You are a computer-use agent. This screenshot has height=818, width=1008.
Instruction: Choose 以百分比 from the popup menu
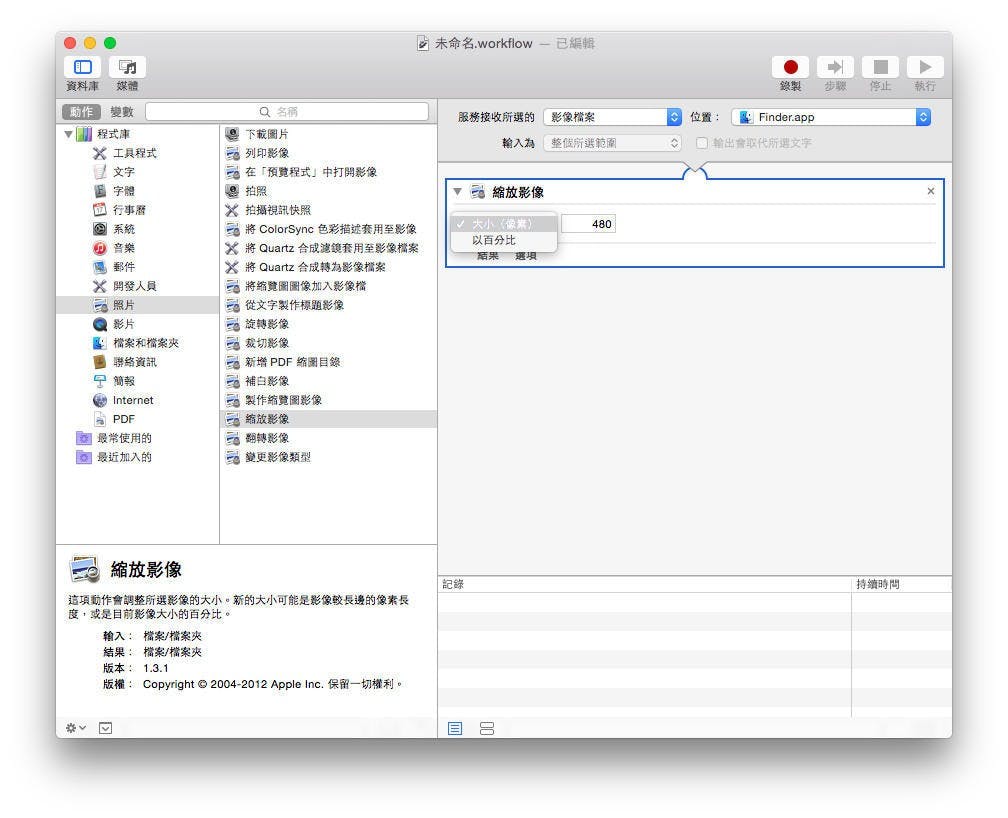click(x=494, y=240)
